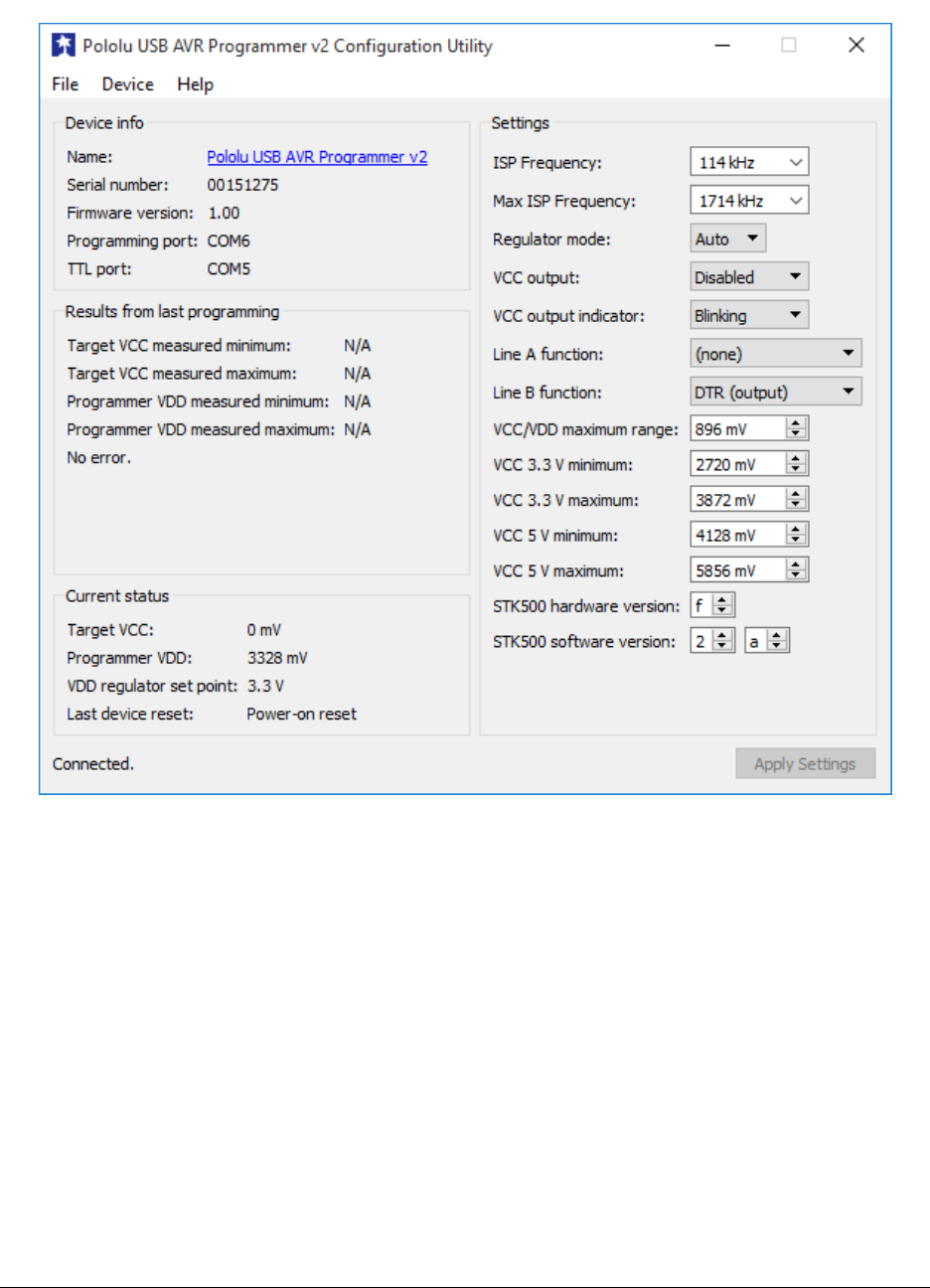Click the TTL port COM5 value
930x1288 pixels.
point(229,268)
